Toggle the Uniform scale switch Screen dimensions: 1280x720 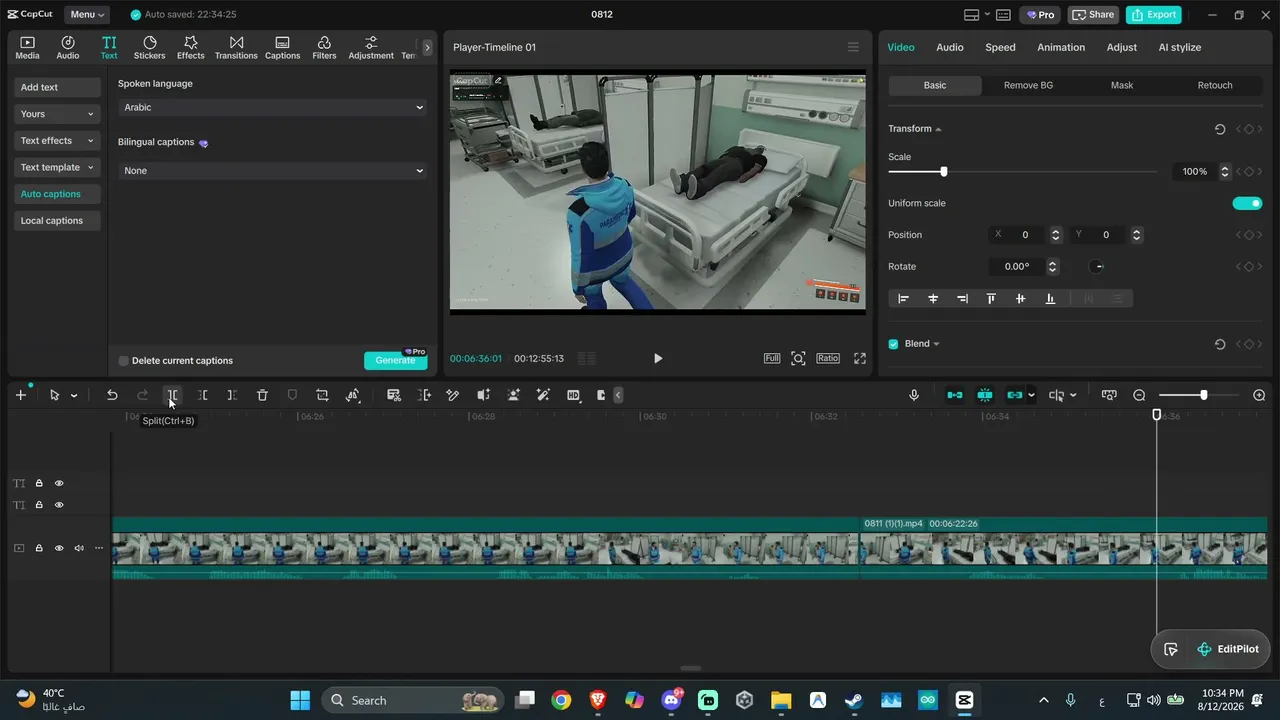[x=1247, y=203]
